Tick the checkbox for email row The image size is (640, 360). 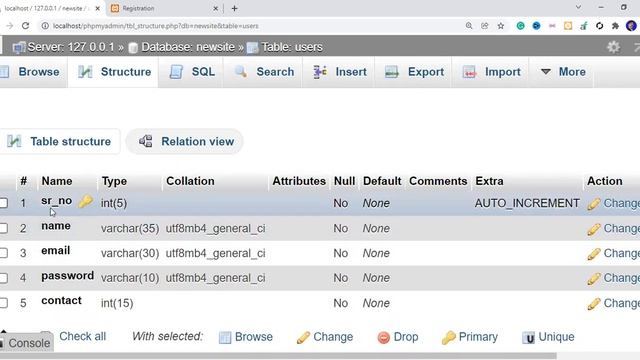click(x=4, y=253)
